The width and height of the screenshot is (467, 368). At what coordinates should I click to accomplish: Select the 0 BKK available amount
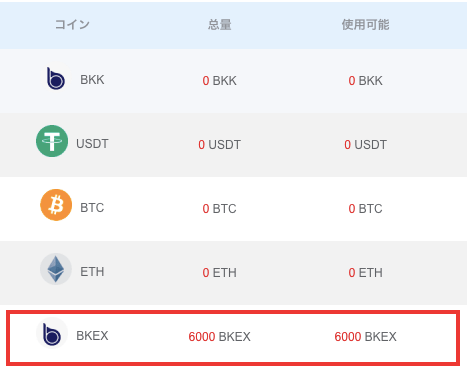[365, 81]
